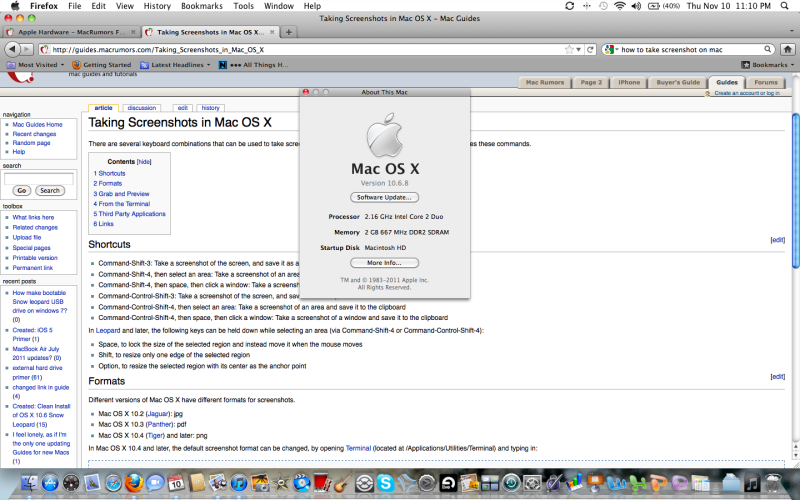Click the Firefox search box field
This screenshot has height=500, width=800.
pyautogui.click(x=689, y=49)
